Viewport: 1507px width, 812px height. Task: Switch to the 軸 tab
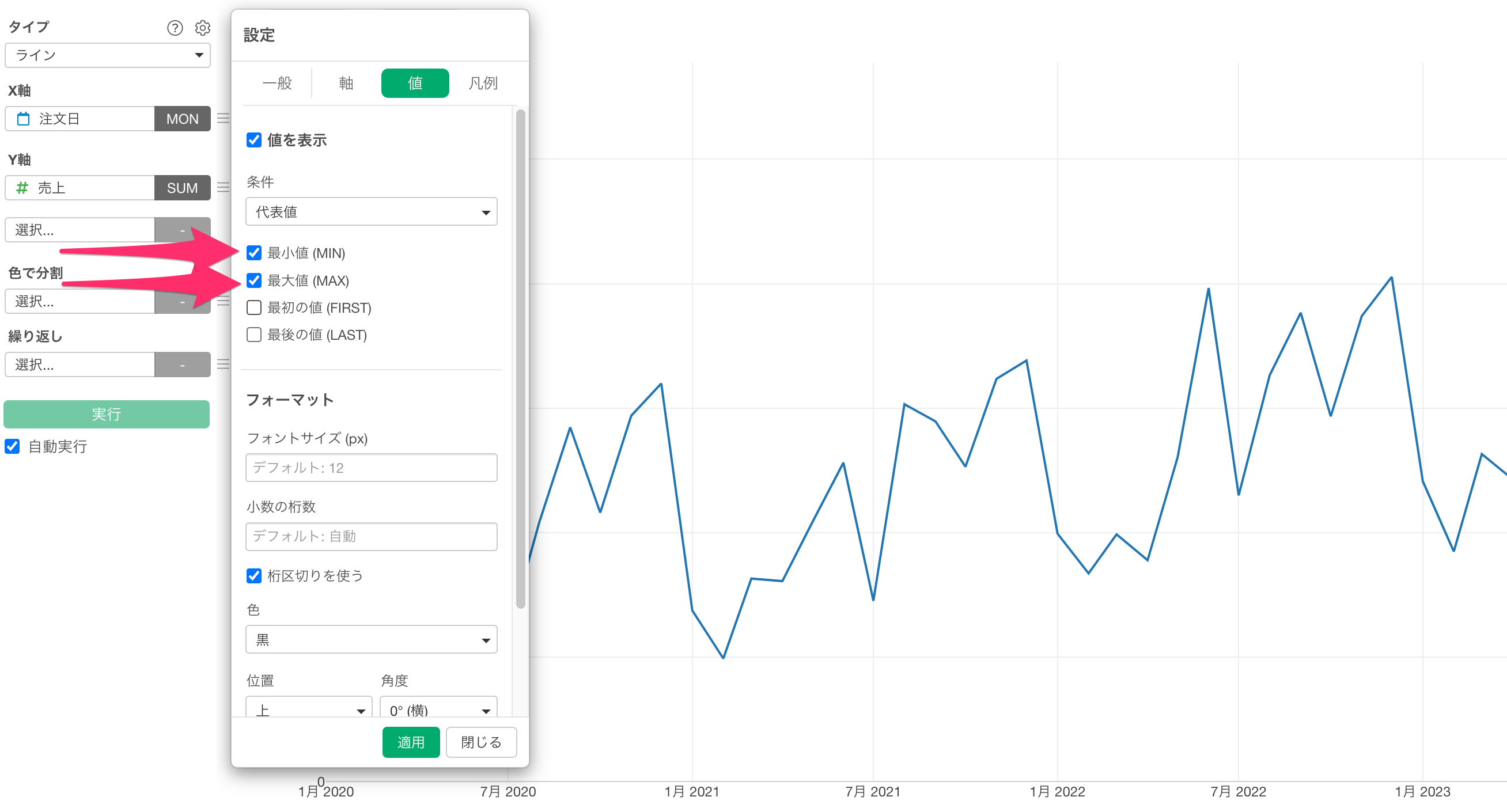pos(346,83)
